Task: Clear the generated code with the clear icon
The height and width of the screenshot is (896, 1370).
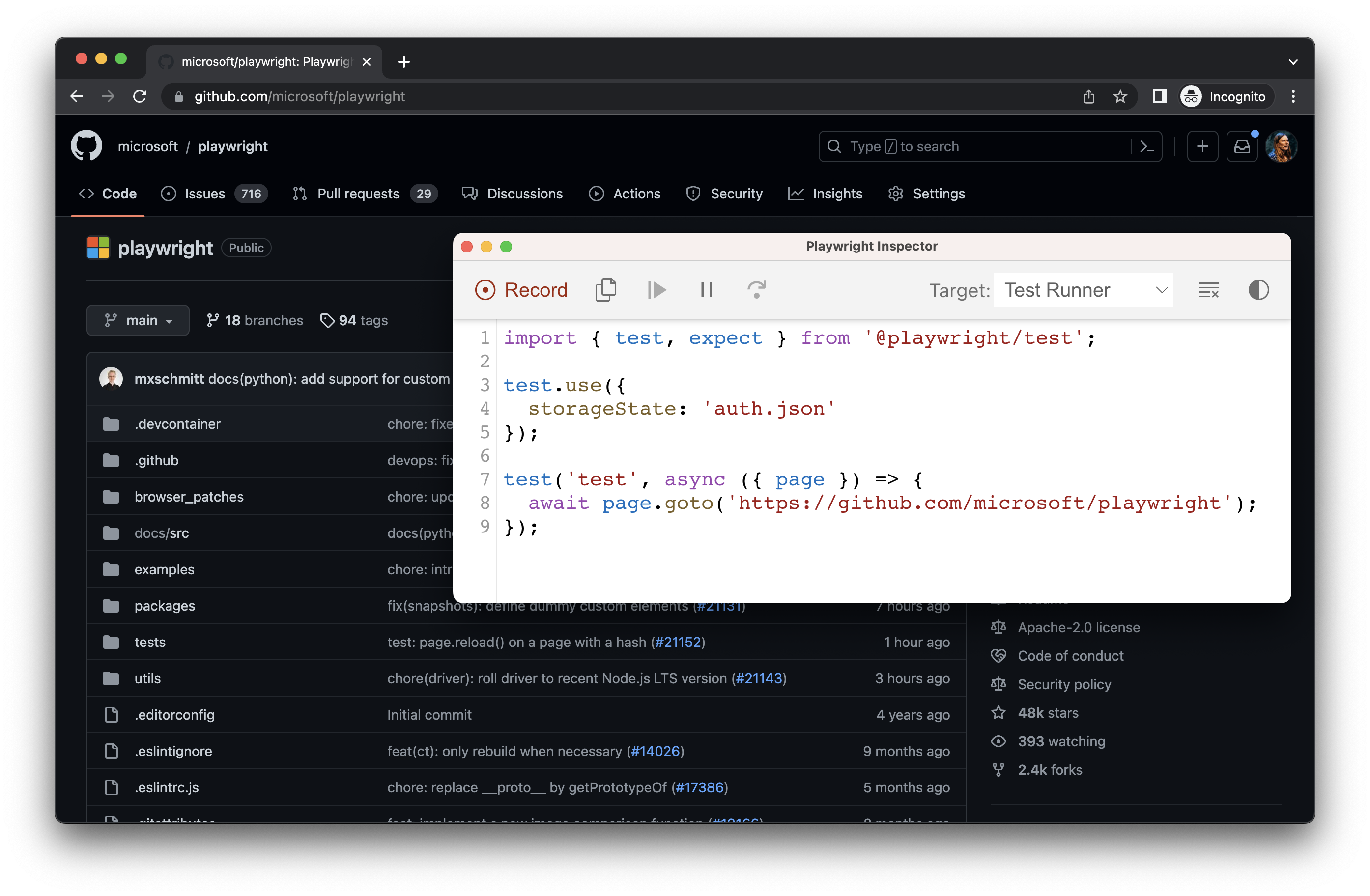Action: coord(1208,290)
